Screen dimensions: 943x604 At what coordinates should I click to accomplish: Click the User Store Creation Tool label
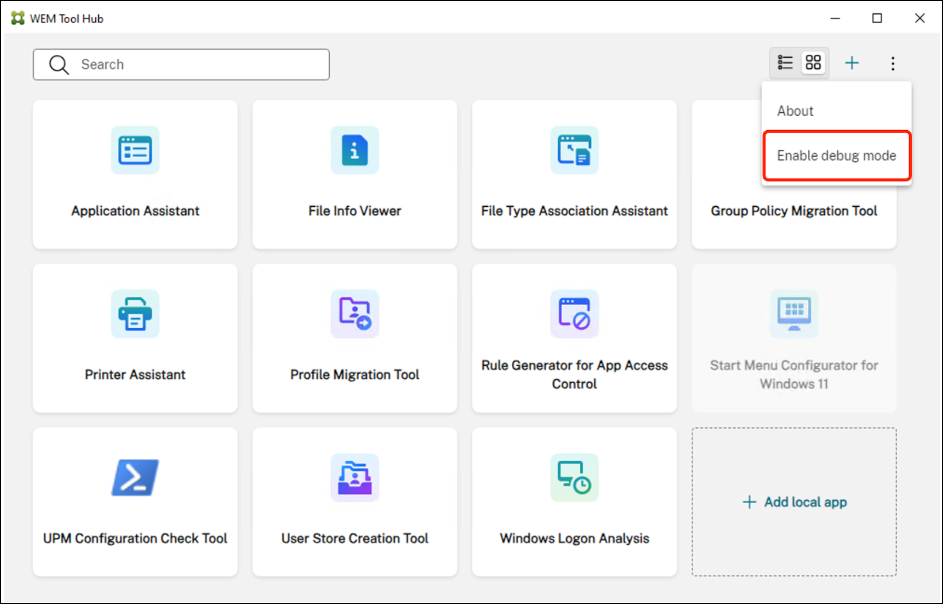[355, 538]
